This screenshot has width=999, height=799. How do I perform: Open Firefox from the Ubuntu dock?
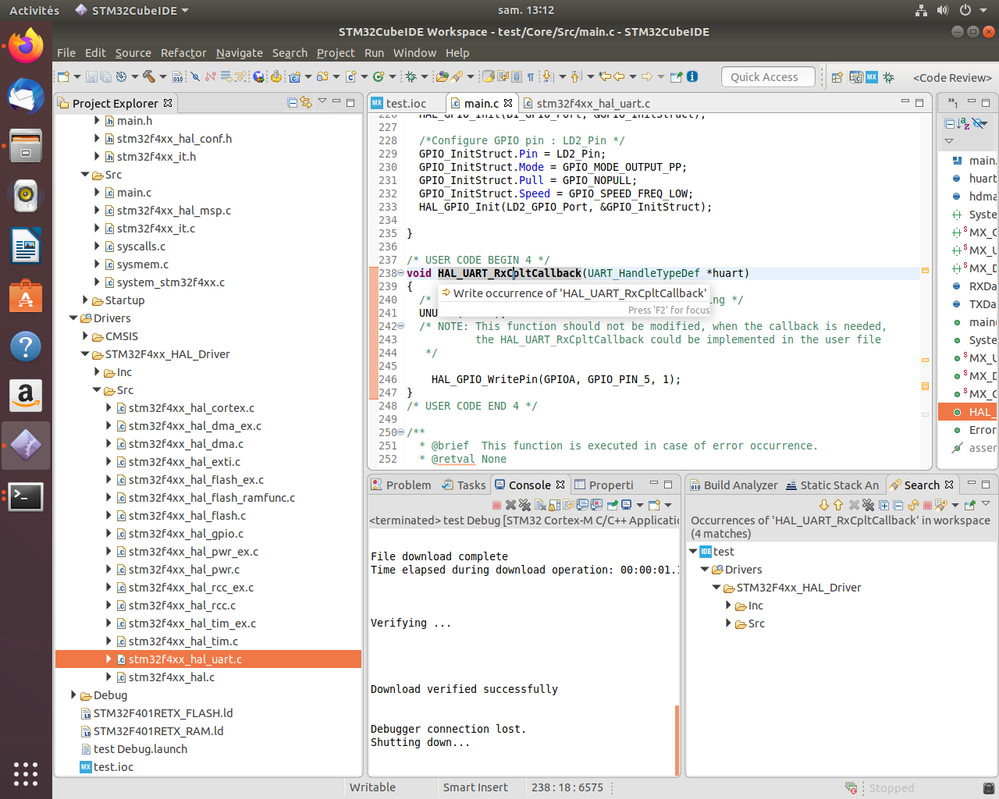[x=26, y=45]
